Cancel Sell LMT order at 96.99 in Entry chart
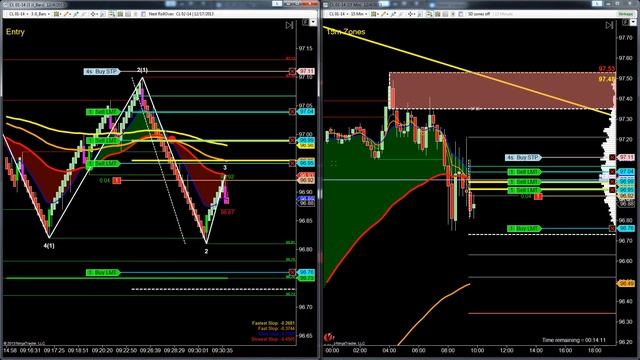 click(292, 140)
